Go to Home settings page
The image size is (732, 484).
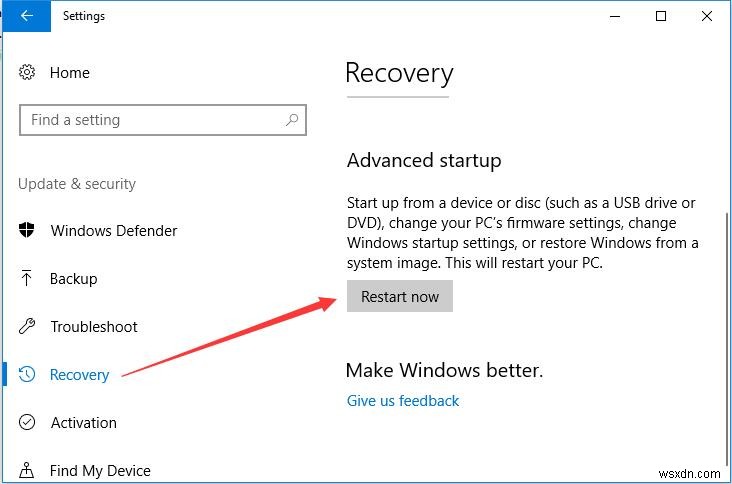[69, 73]
